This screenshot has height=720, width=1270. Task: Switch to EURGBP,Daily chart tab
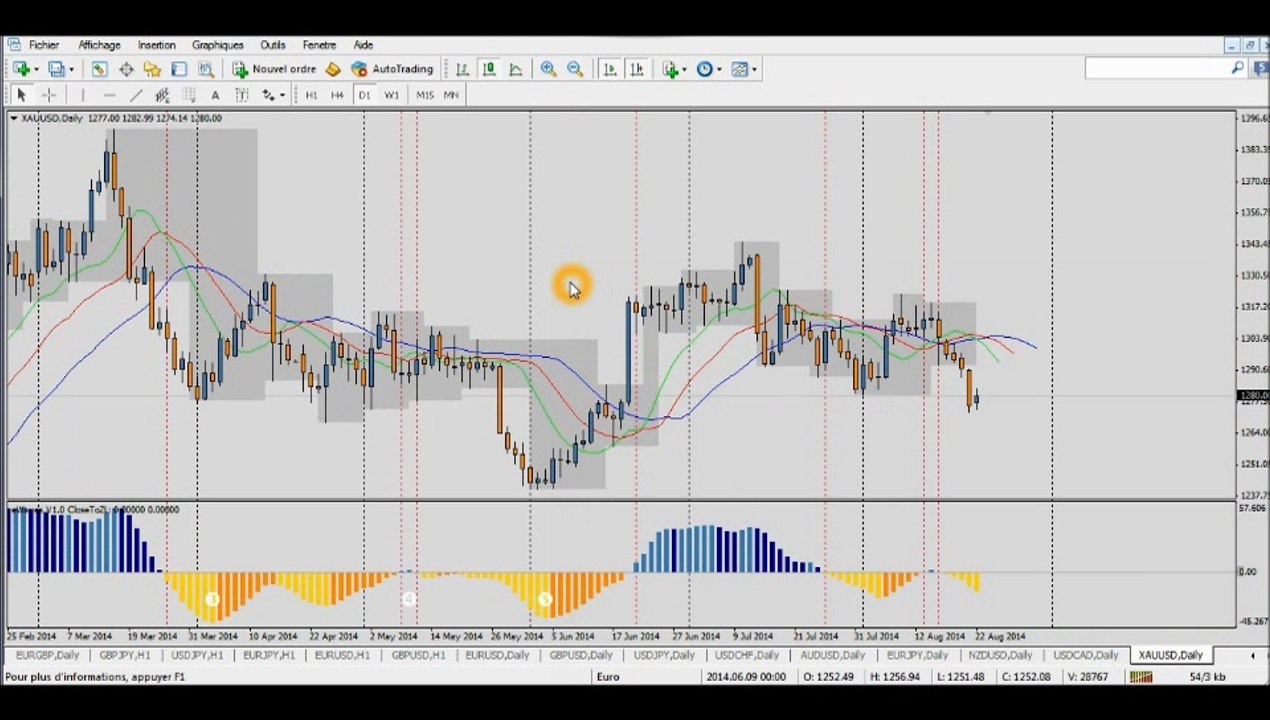click(47, 656)
